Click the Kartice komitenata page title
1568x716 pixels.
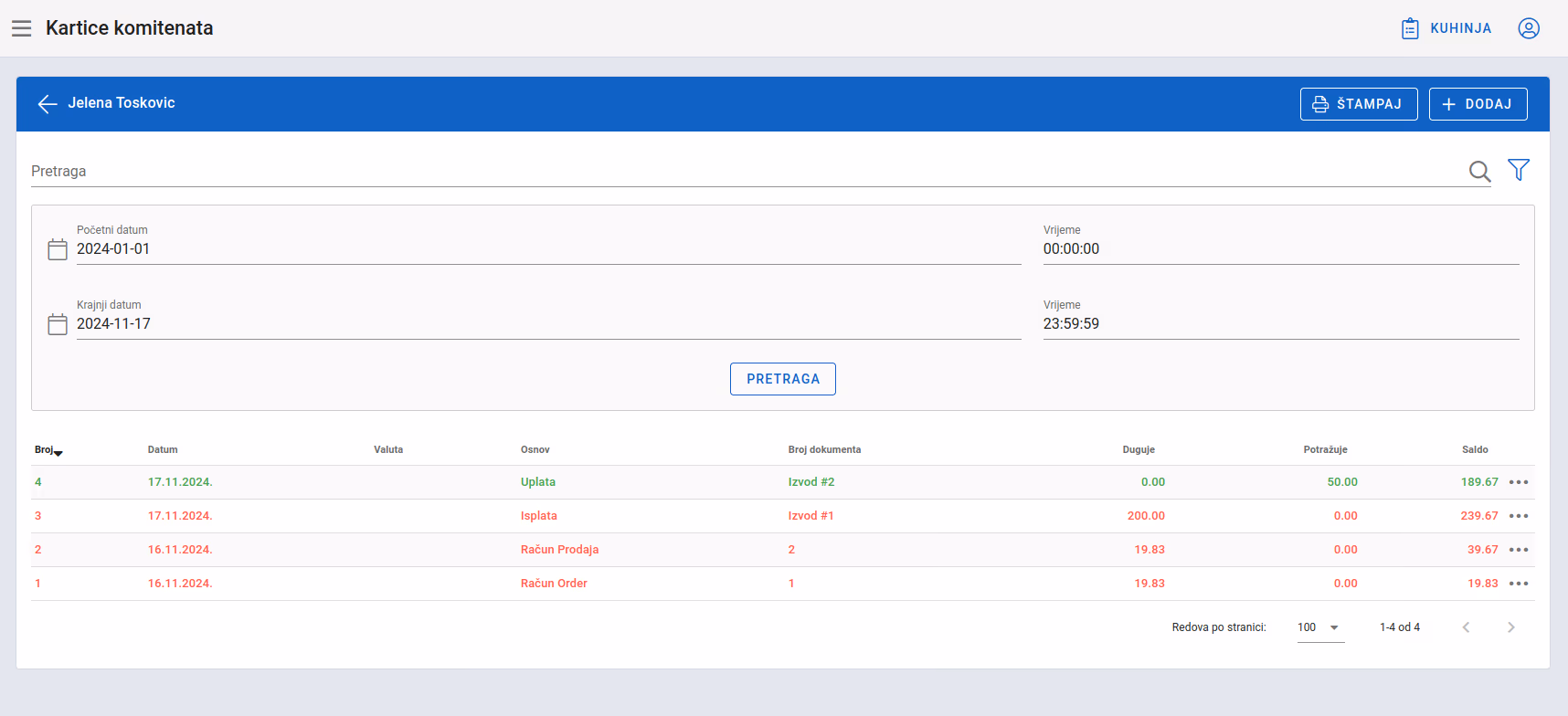point(130,28)
